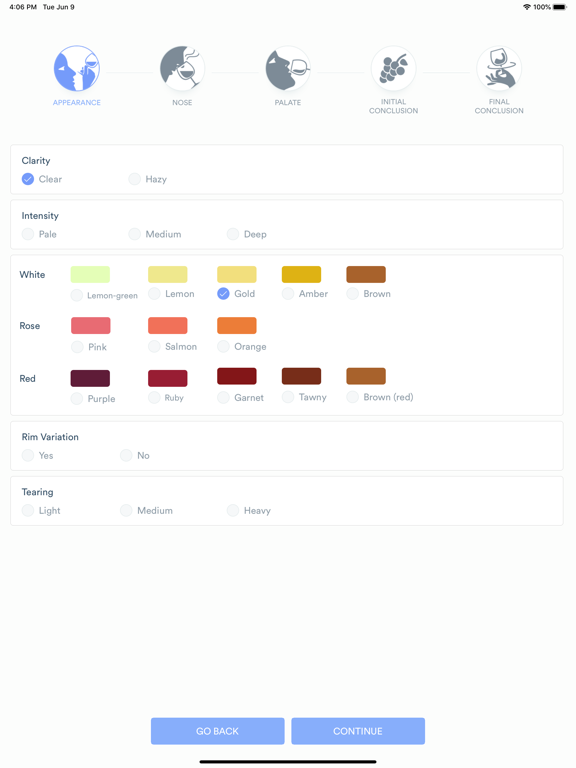Tap the Orange color swatch
The width and height of the screenshot is (576, 768).
(x=237, y=325)
